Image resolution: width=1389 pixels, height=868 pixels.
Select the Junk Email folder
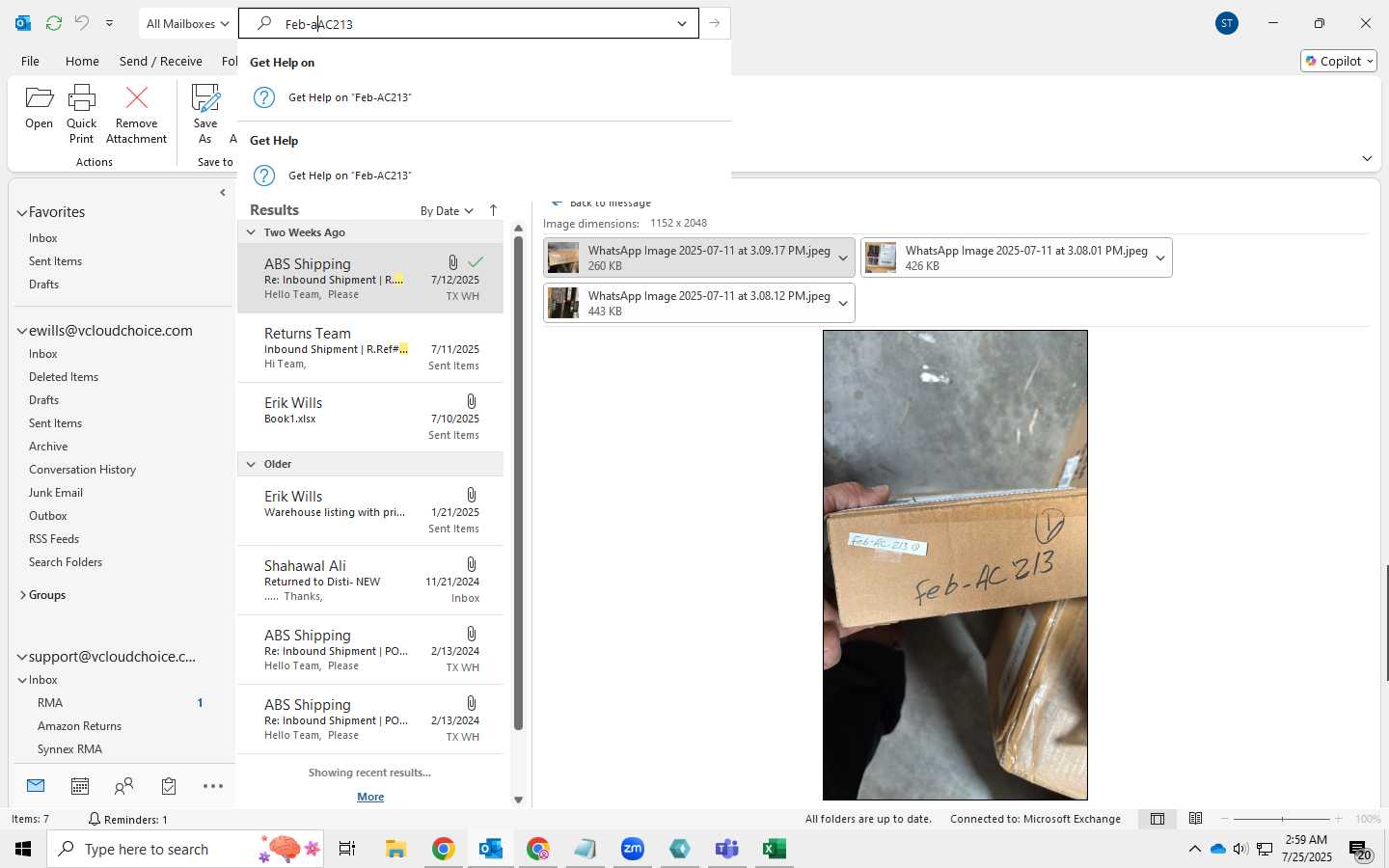(x=56, y=493)
